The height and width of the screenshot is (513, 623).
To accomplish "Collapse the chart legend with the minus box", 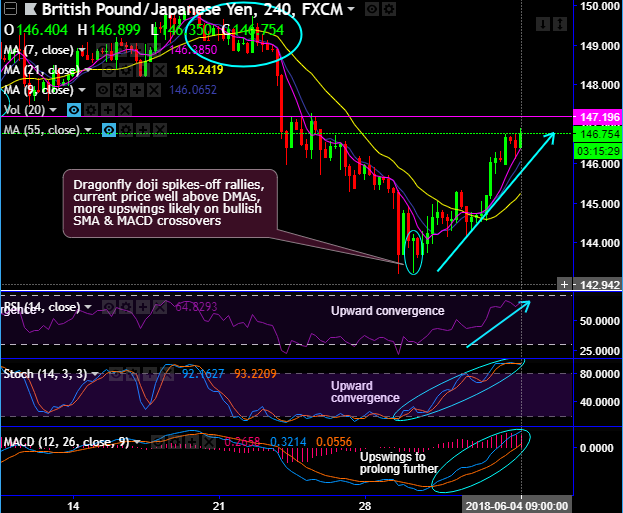I will (10, 9).
